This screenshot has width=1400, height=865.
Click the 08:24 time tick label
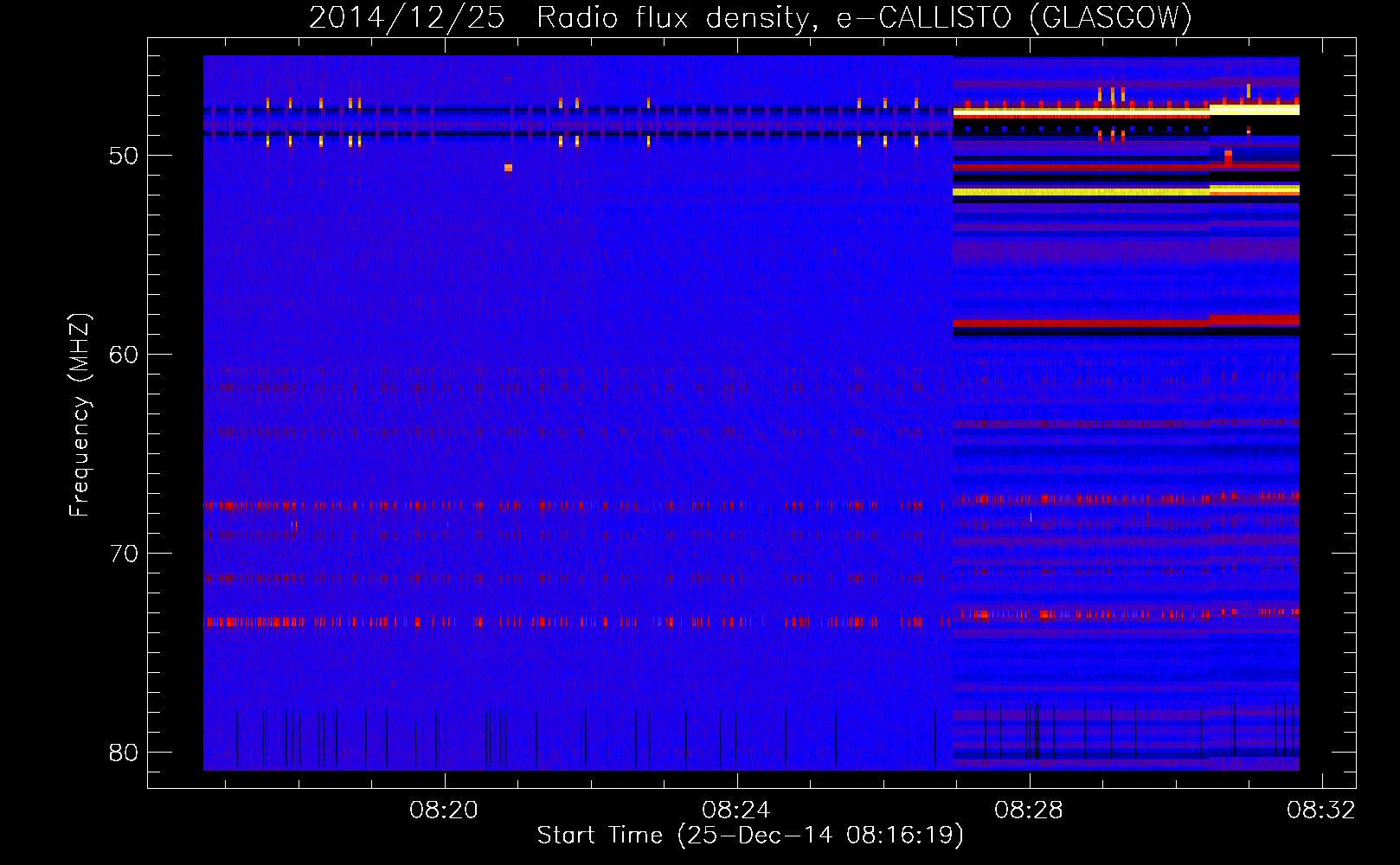(736, 811)
